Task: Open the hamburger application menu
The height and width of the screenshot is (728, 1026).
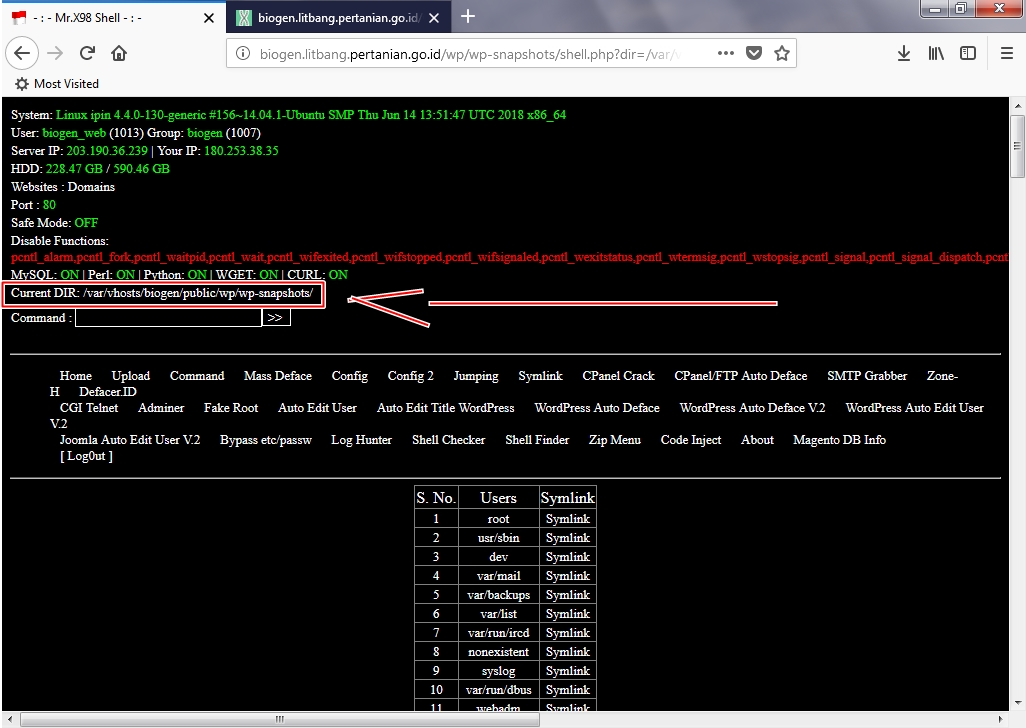Action: pyautogui.click(x=1007, y=54)
